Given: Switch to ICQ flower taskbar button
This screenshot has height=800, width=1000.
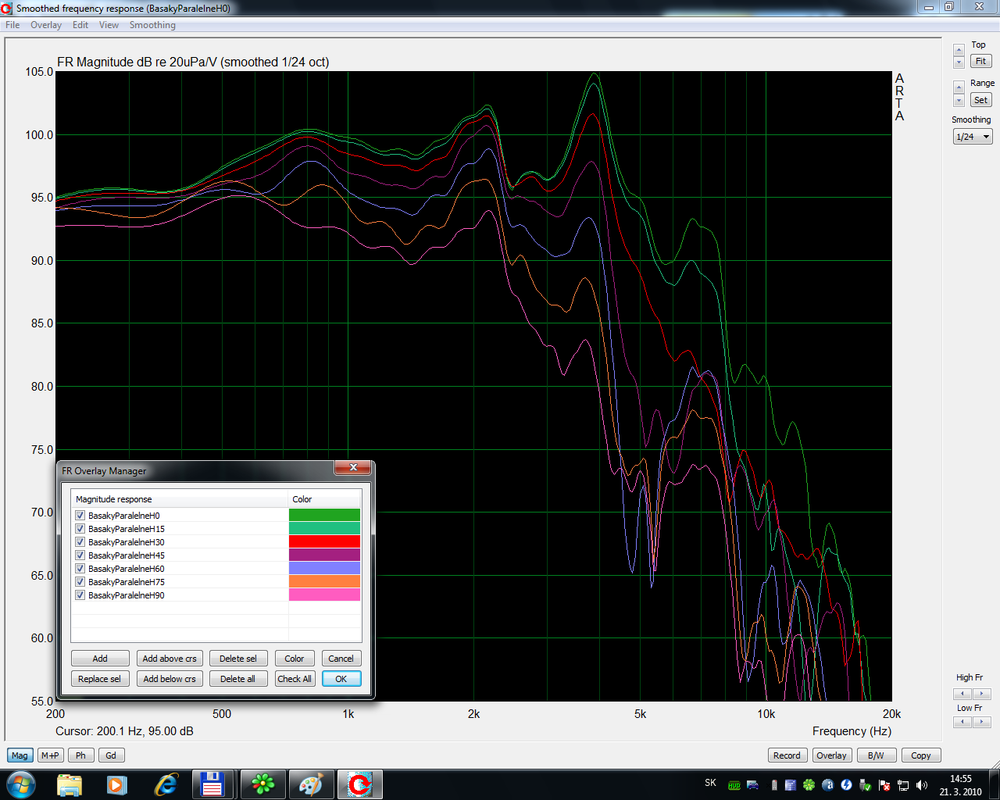Looking at the screenshot, I should [x=262, y=785].
